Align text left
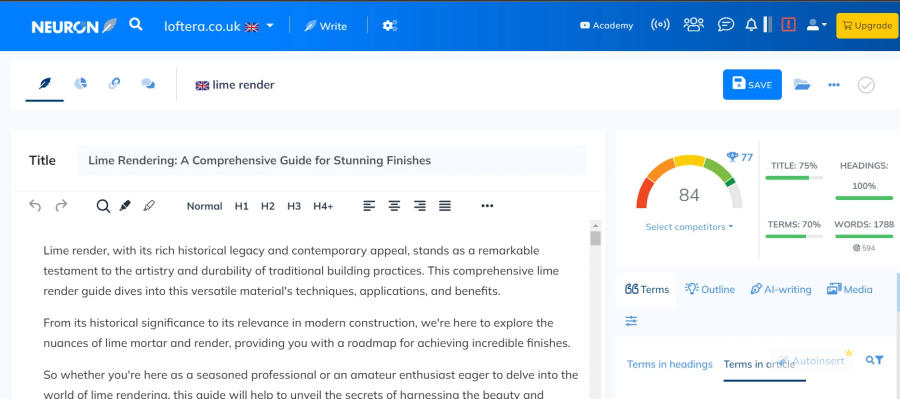This screenshot has width=900, height=399. click(369, 206)
